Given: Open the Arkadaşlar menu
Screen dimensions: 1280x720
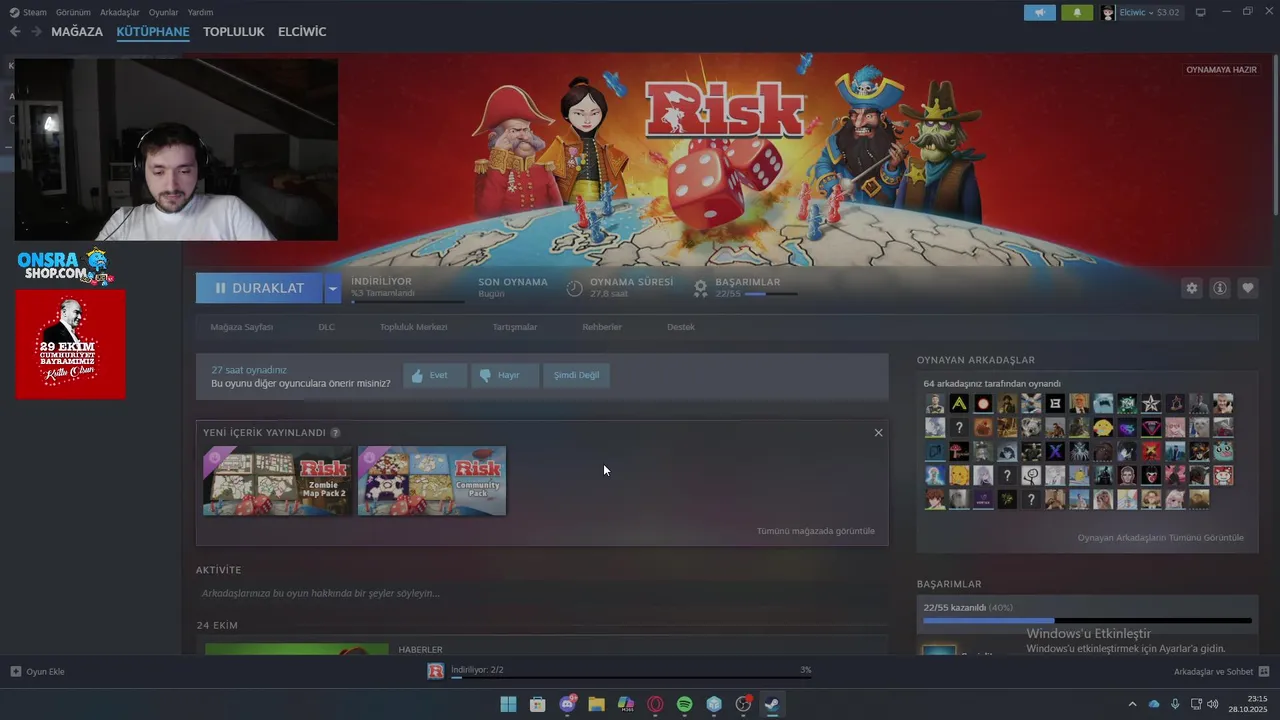Looking at the screenshot, I should 120,12.
